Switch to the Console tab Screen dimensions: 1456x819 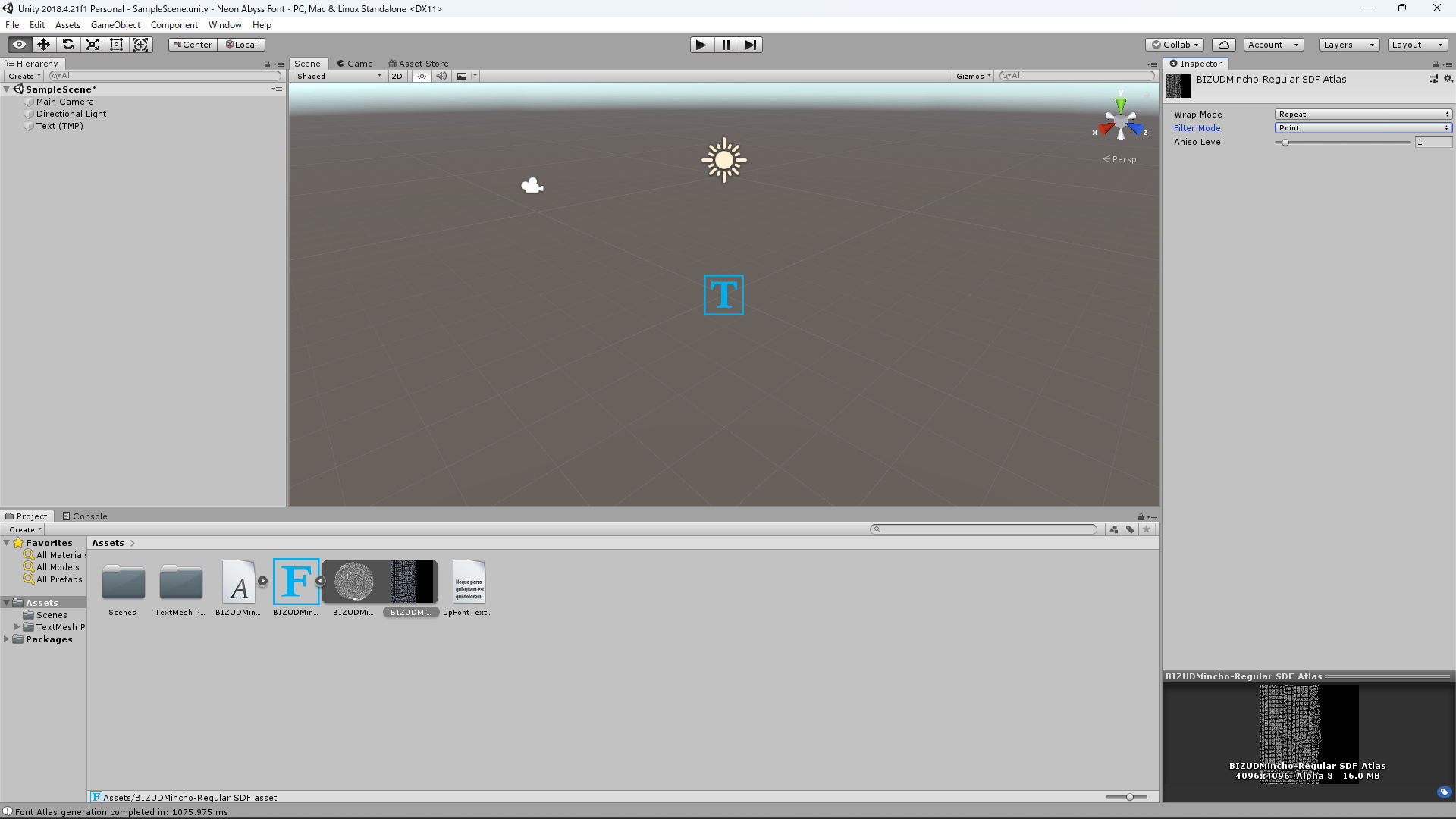coord(85,516)
